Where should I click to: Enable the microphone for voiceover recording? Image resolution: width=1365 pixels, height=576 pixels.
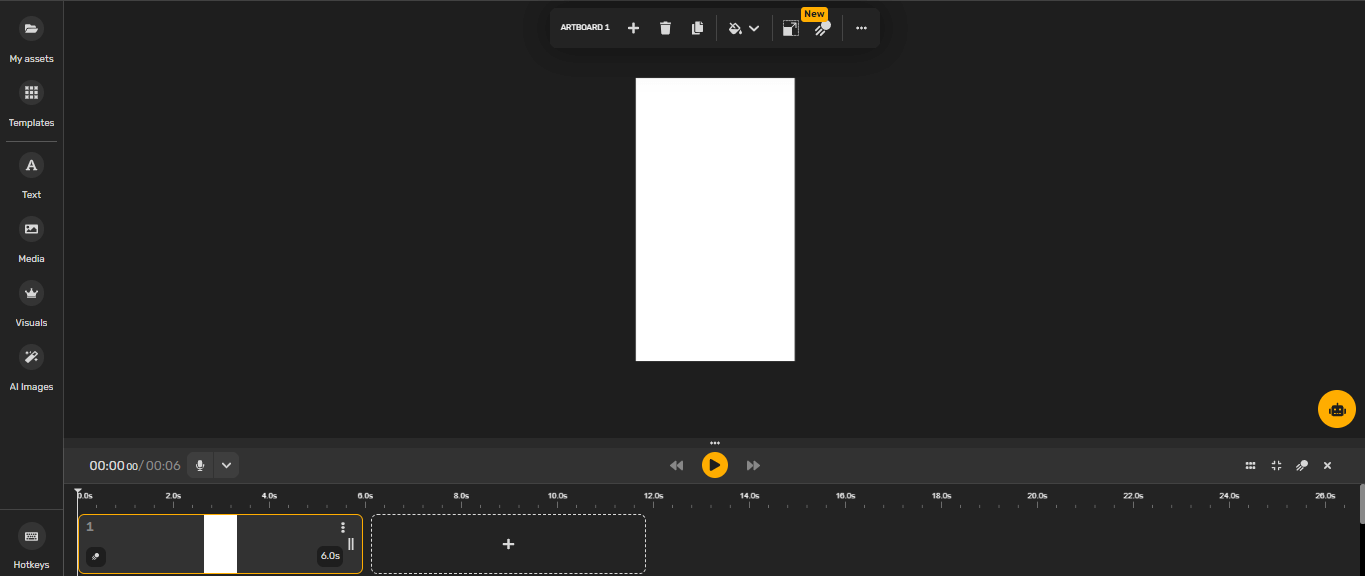pyautogui.click(x=200, y=465)
